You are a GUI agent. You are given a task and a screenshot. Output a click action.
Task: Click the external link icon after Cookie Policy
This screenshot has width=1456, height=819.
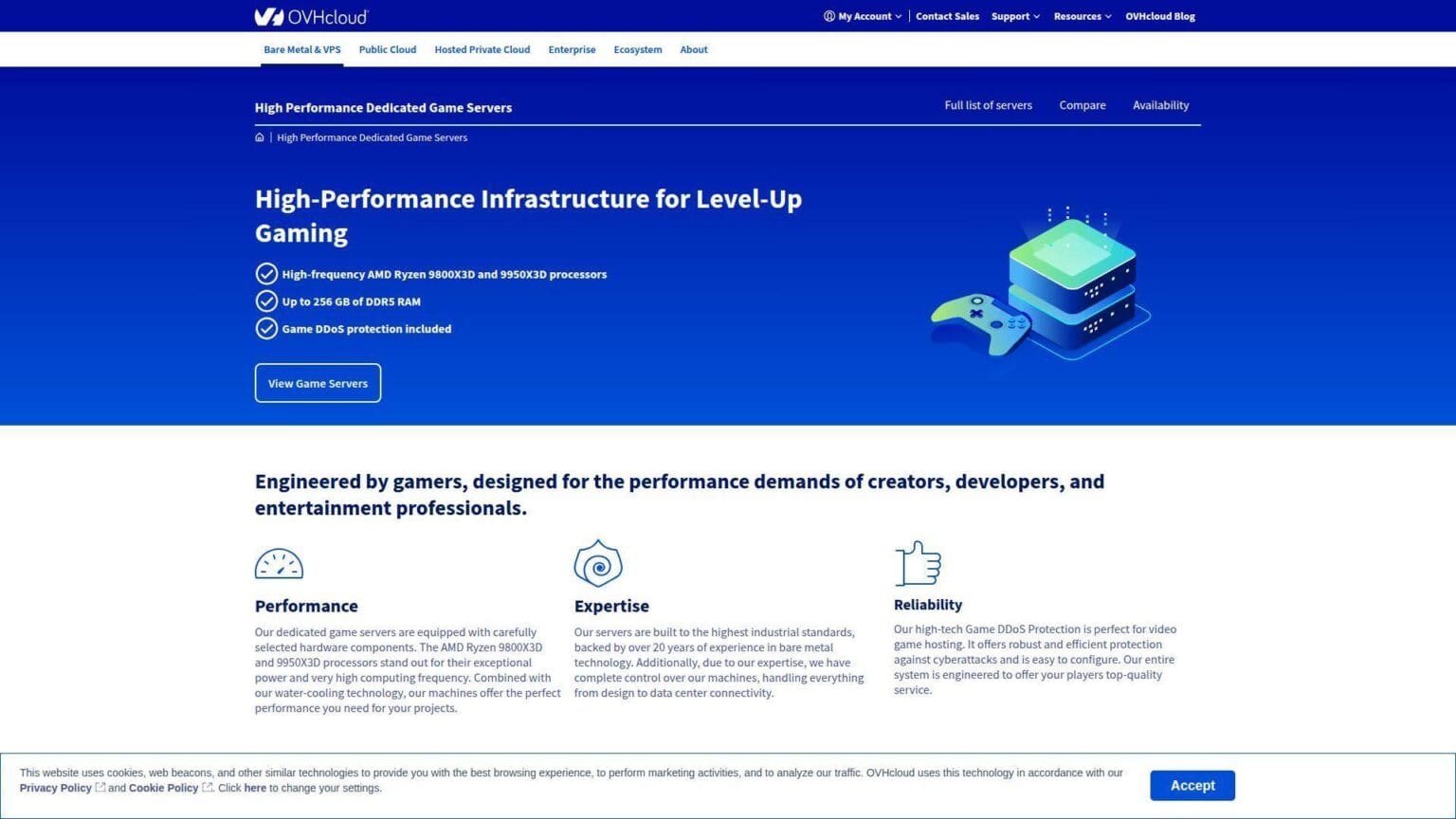coord(208,788)
